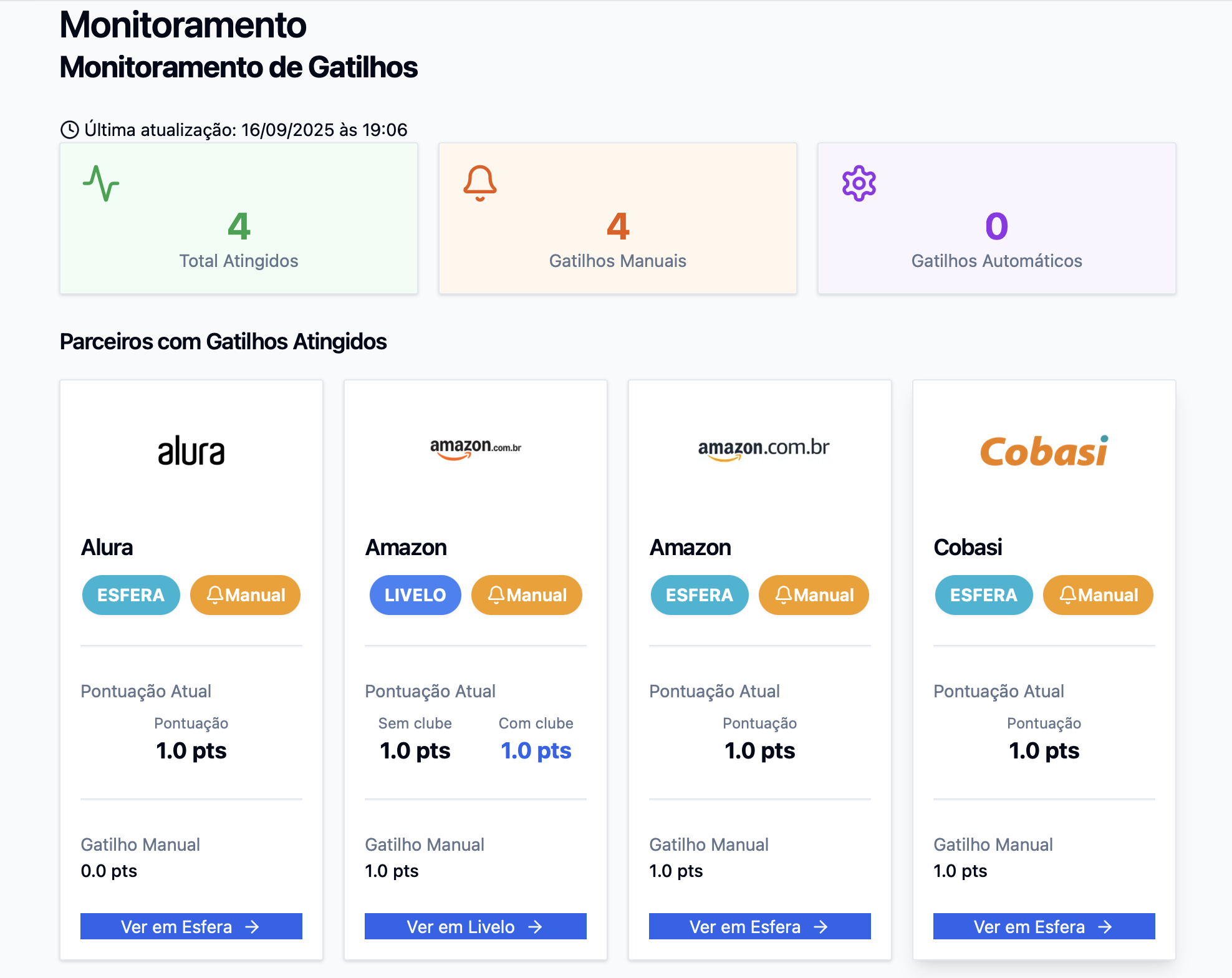The height and width of the screenshot is (978, 1232).
Task: Click the blue Com clube 1.0 pts value
Action: [x=536, y=750]
